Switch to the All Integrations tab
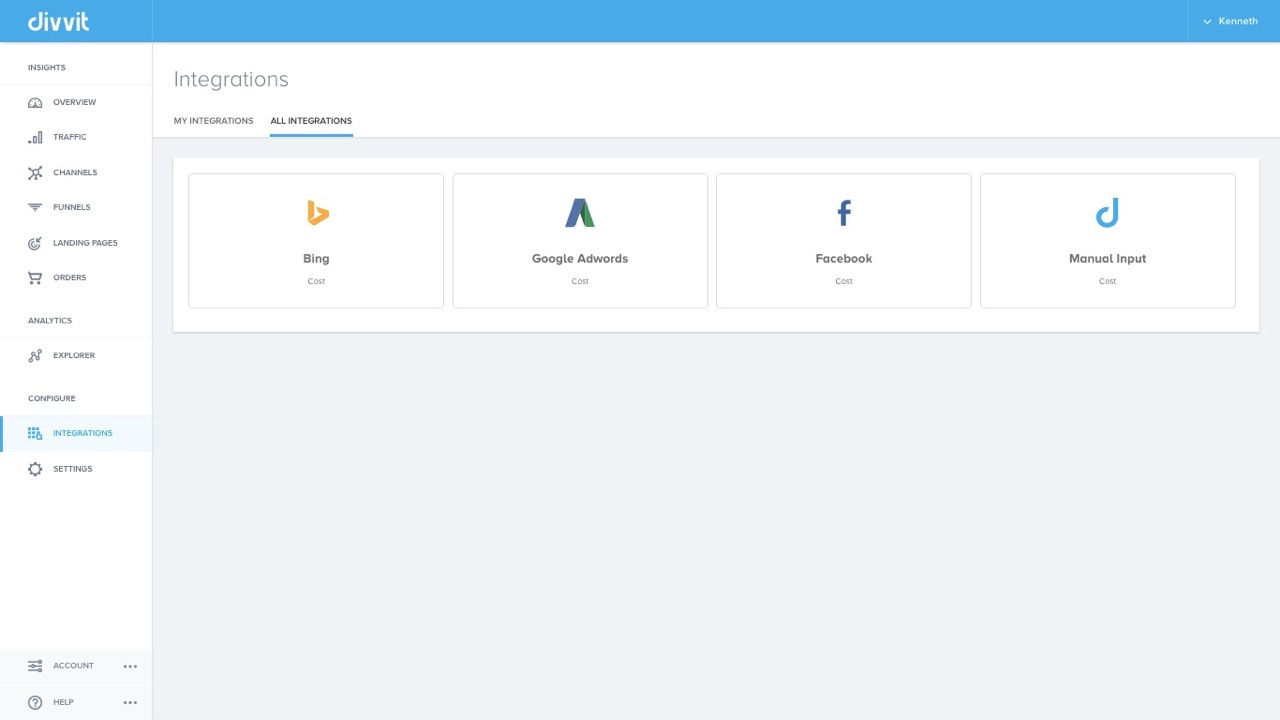Viewport: 1280px width, 720px height. coord(311,121)
